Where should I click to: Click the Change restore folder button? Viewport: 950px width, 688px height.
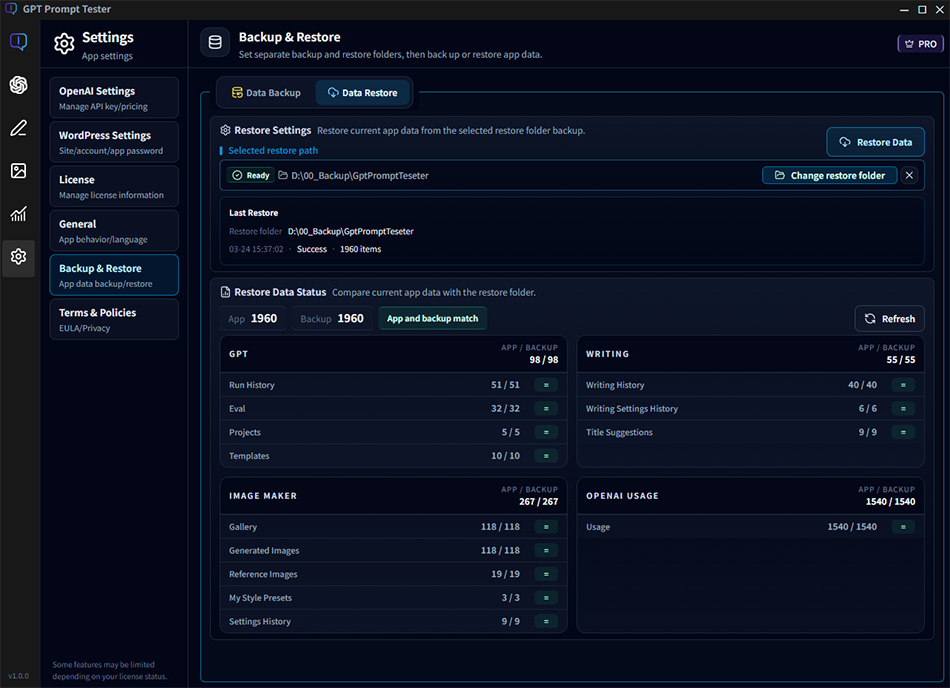829,175
